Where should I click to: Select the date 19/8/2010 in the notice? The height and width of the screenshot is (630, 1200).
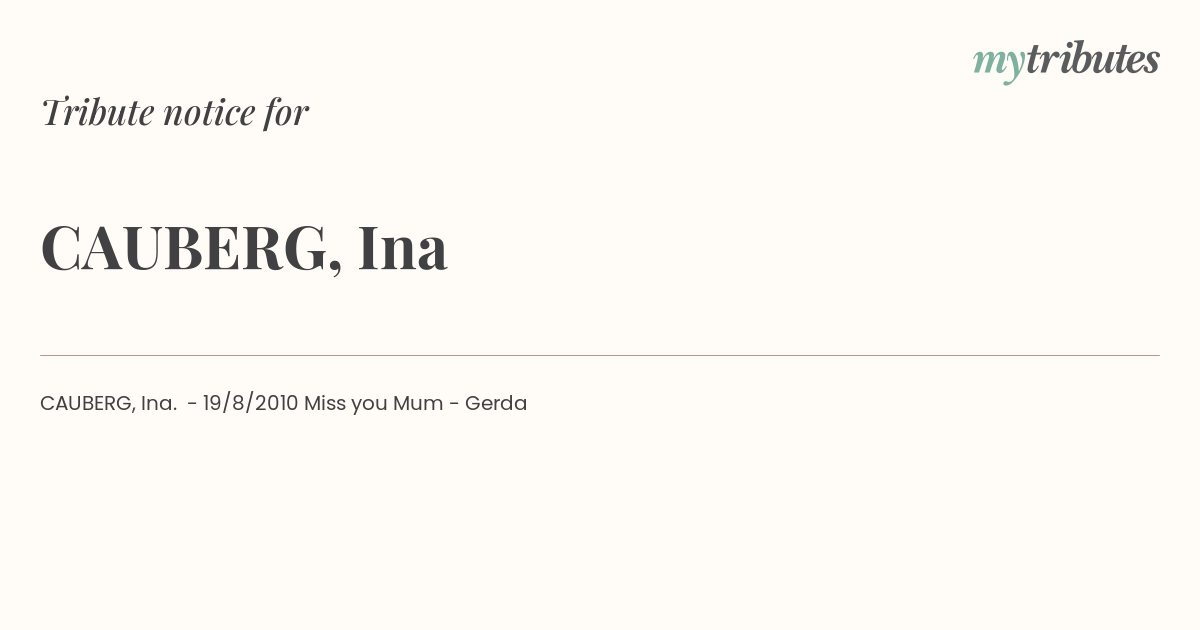(x=250, y=403)
